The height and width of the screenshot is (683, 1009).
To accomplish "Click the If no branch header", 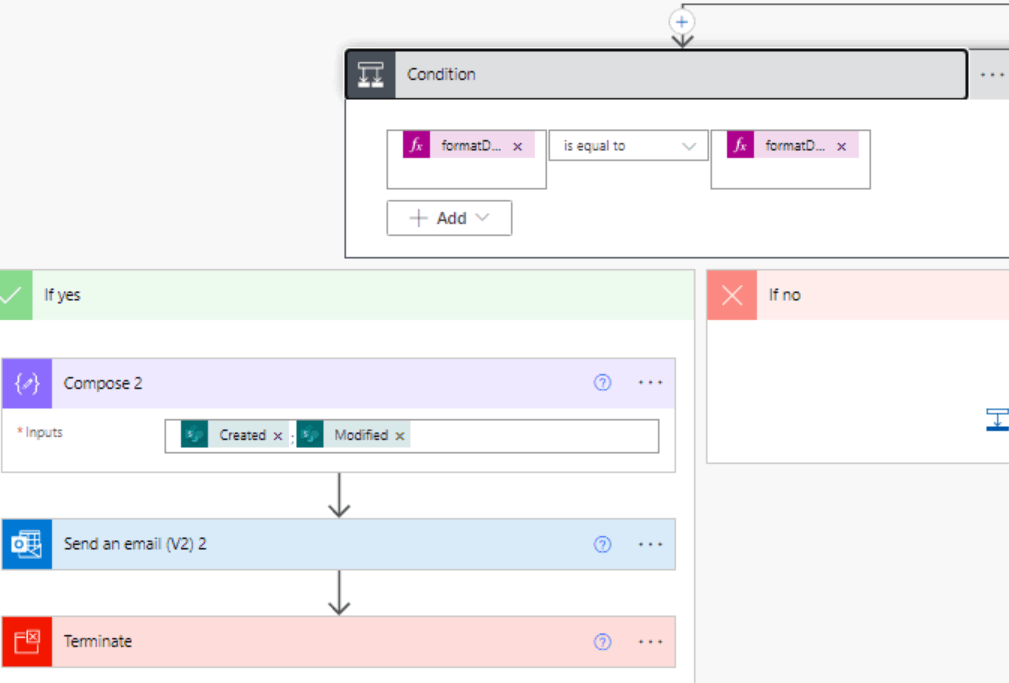I will [858, 295].
